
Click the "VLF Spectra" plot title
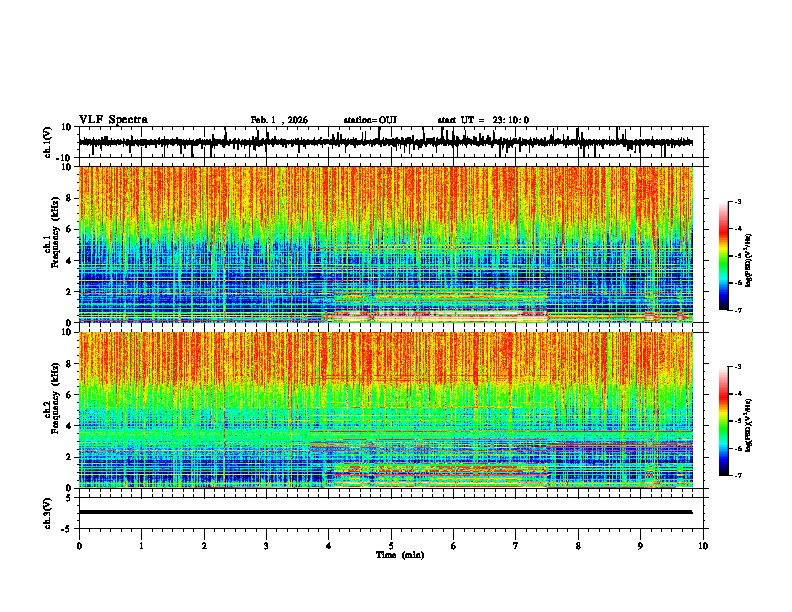pyautogui.click(x=113, y=120)
